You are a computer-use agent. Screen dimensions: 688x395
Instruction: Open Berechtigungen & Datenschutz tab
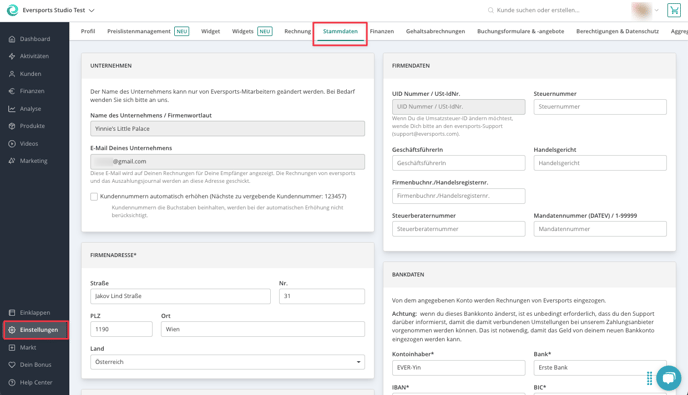[617, 31]
